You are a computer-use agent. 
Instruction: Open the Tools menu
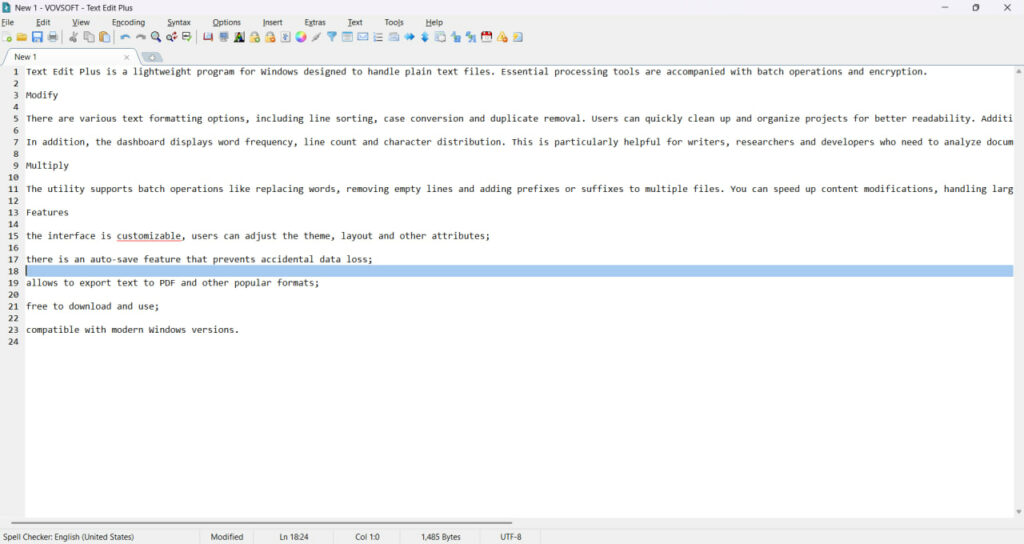point(394,22)
